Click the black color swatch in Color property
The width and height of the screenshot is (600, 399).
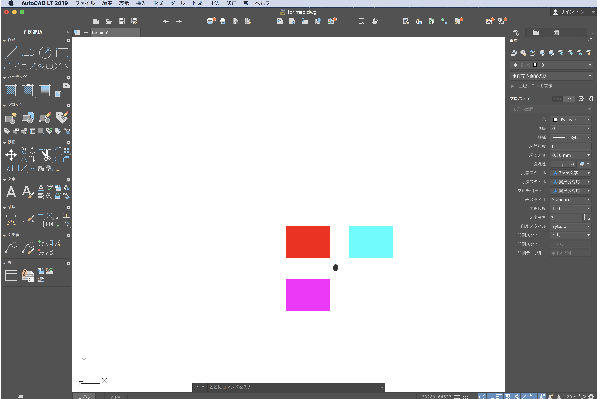coord(556,120)
